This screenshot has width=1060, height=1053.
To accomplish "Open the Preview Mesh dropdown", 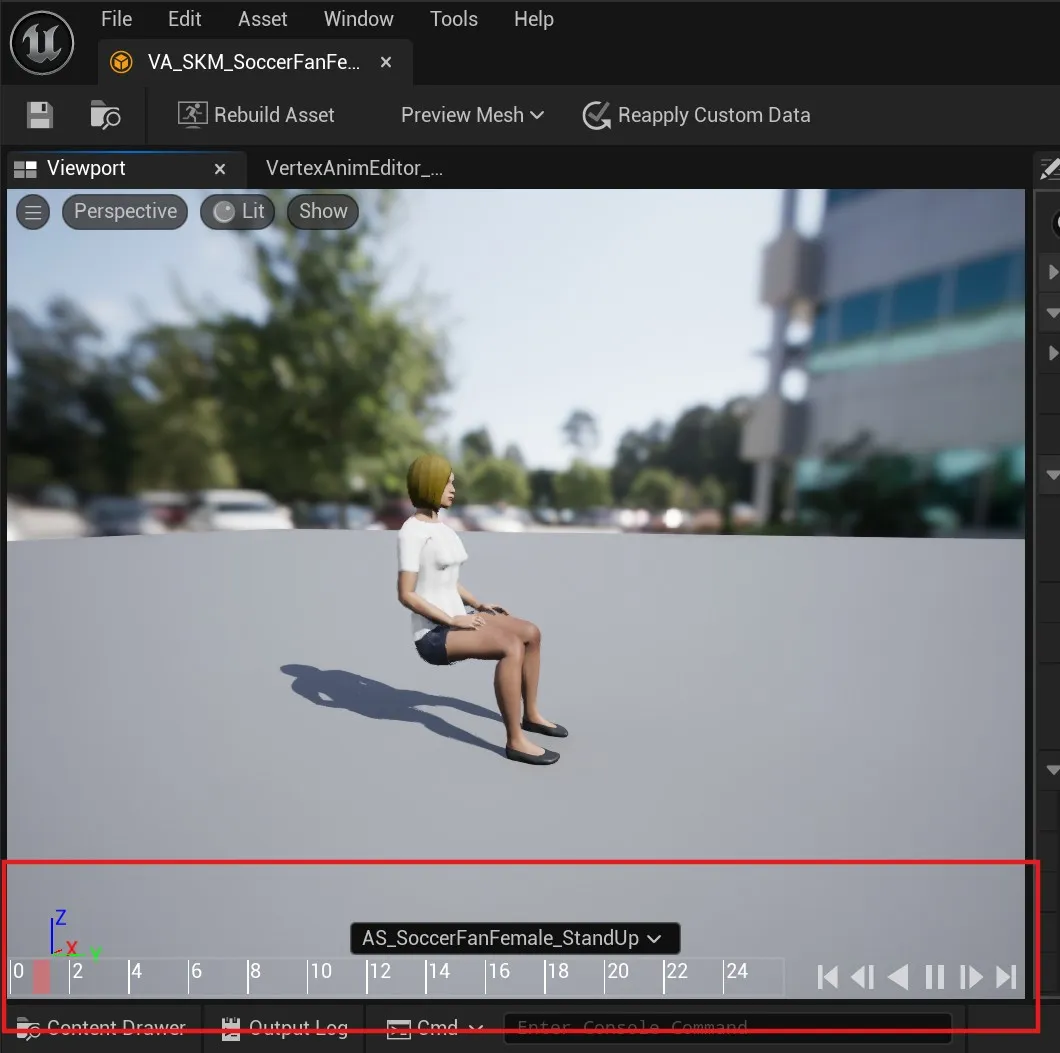I will pyautogui.click(x=471, y=115).
